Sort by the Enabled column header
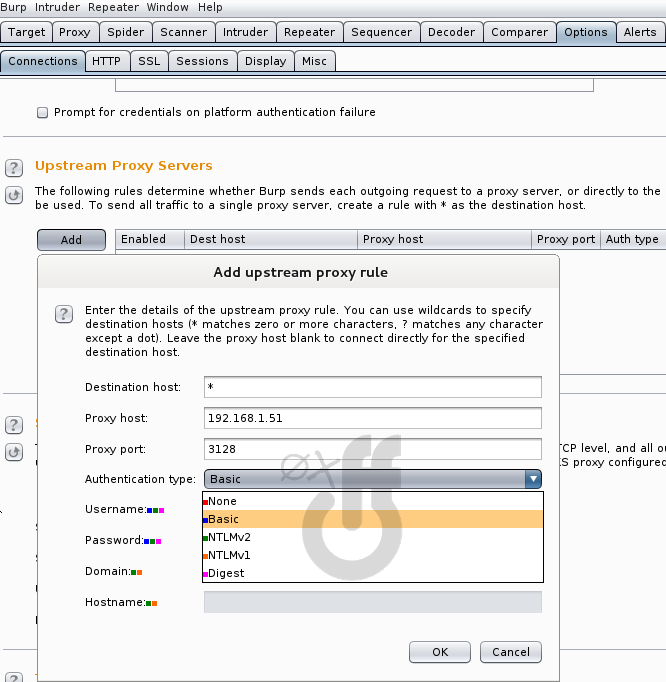666x682 pixels. click(150, 239)
